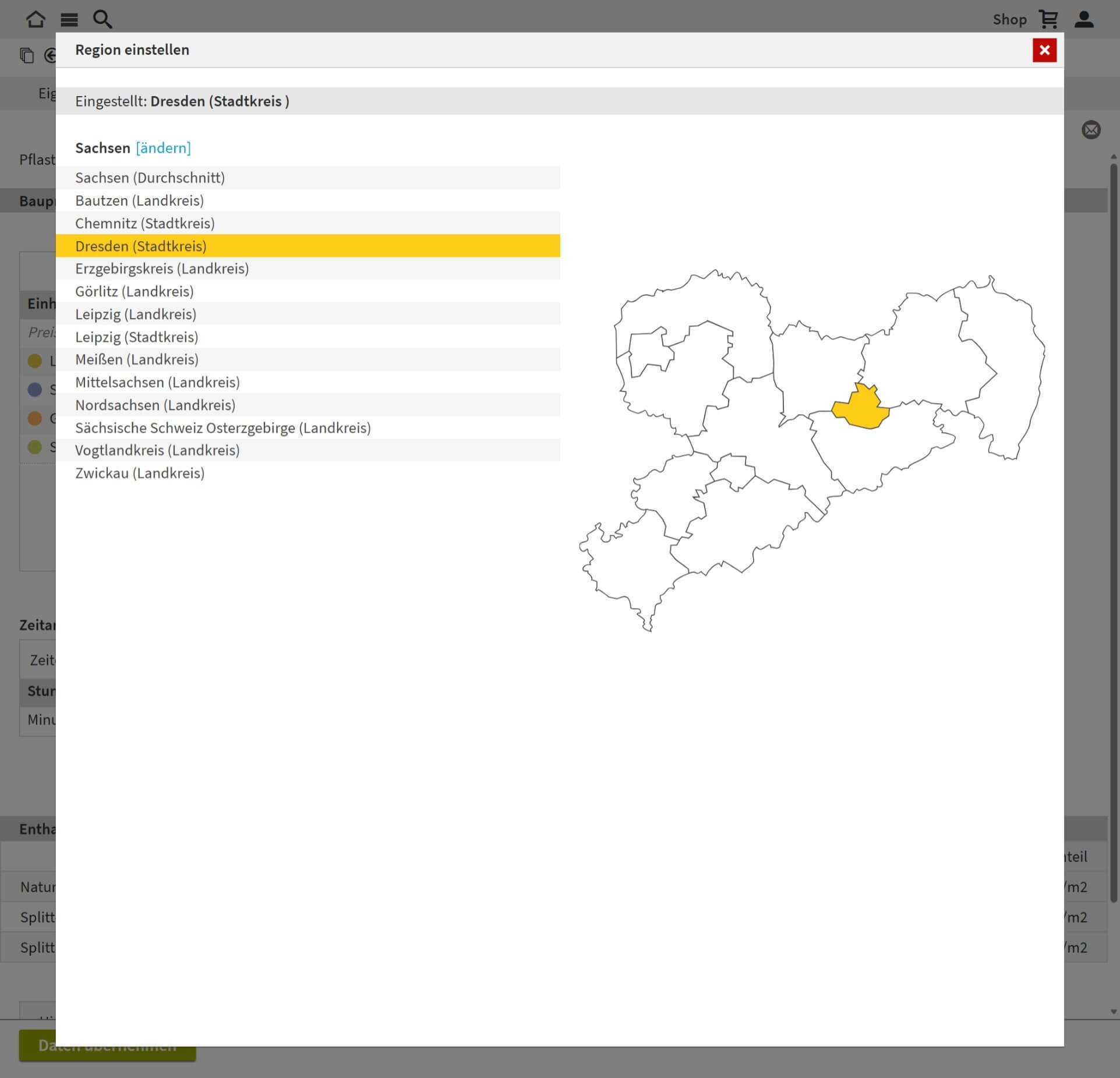Open the shopping cart icon
1120x1078 pixels.
[x=1048, y=19]
